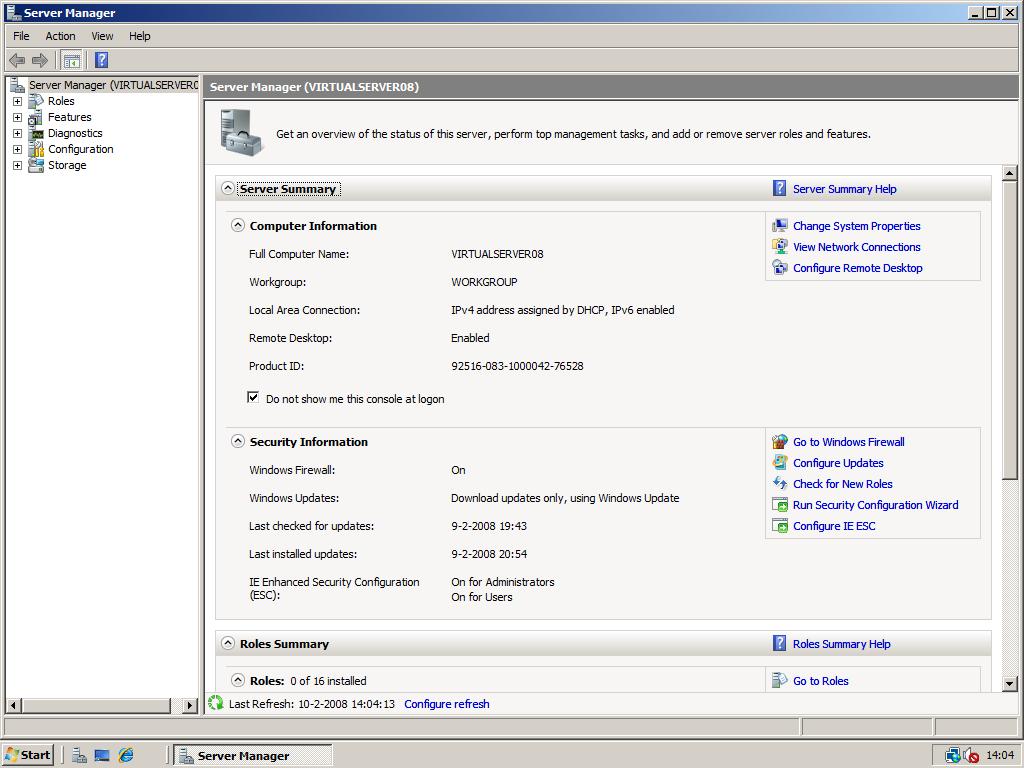
Task: Open the Action menu
Action: pyautogui.click(x=60, y=36)
